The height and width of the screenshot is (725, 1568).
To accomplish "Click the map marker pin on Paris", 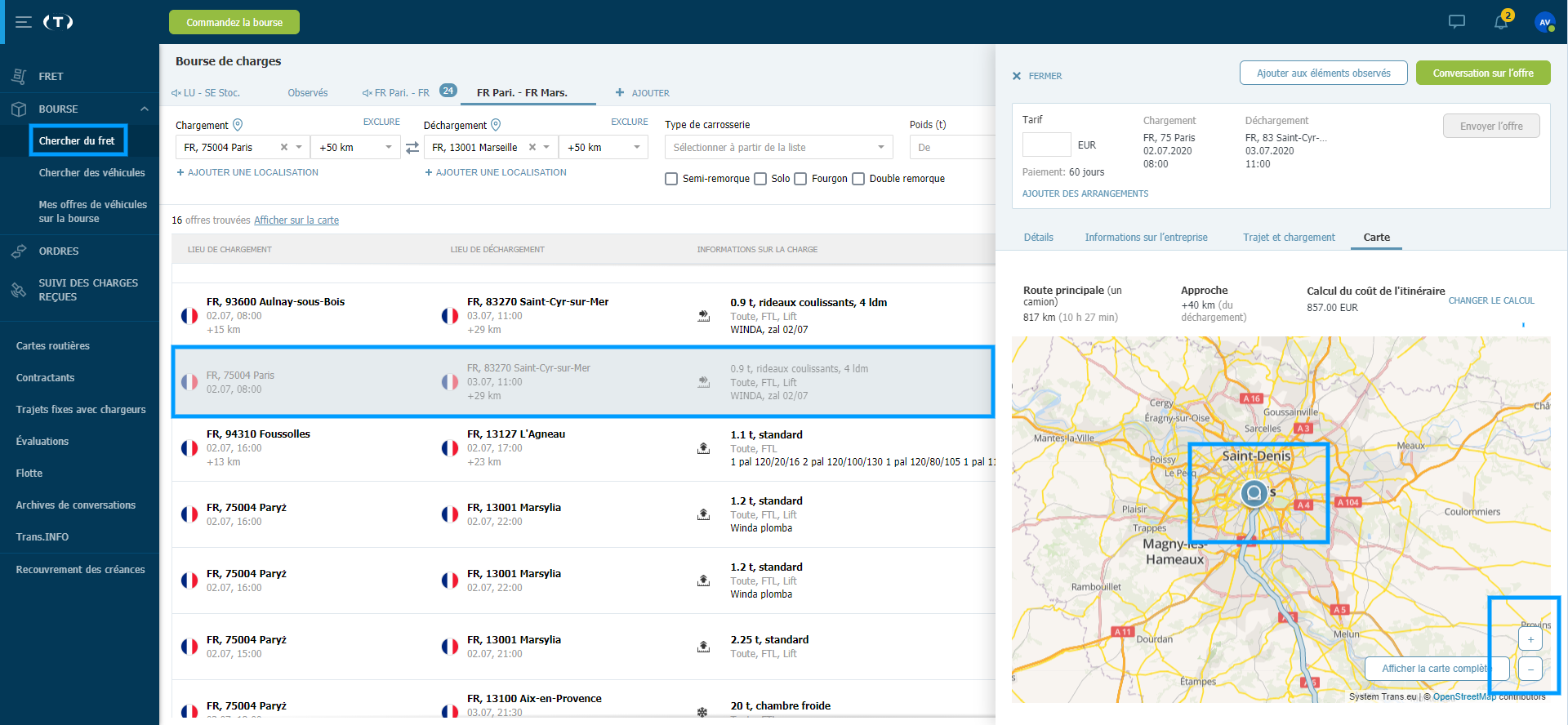I will [x=1254, y=493].
